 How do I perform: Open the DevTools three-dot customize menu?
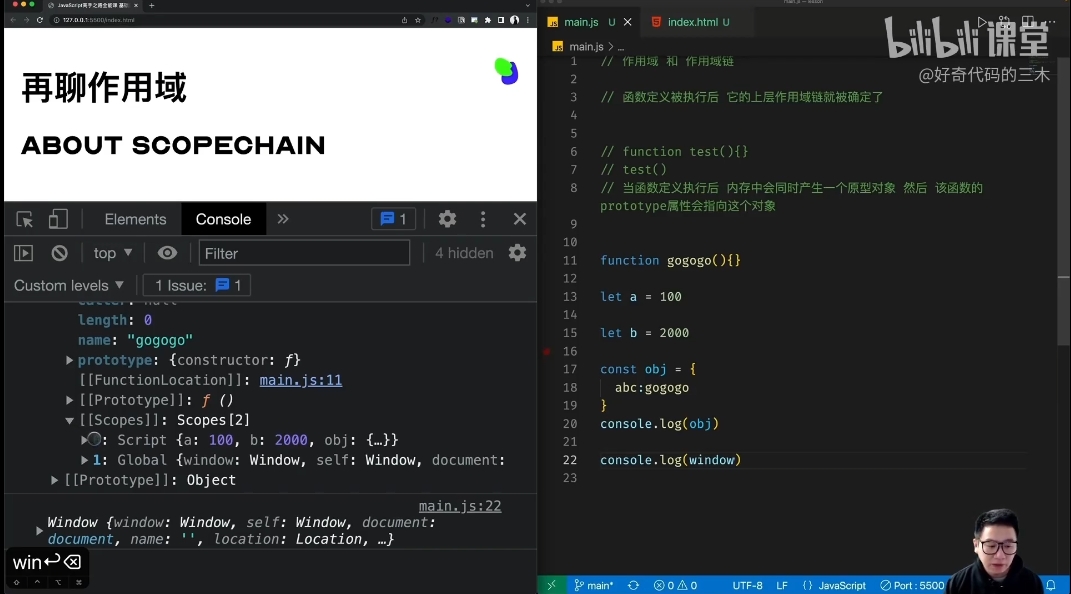[x=483, y=218]
